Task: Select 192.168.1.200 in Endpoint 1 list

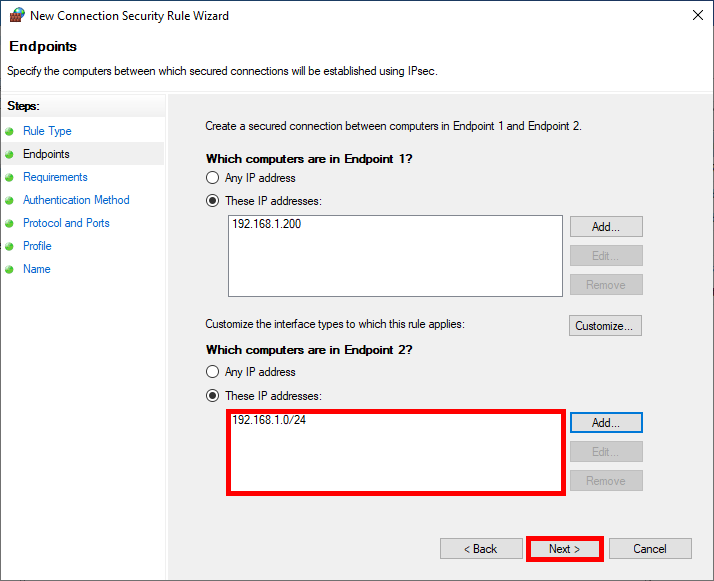Action: coord(267,224)
